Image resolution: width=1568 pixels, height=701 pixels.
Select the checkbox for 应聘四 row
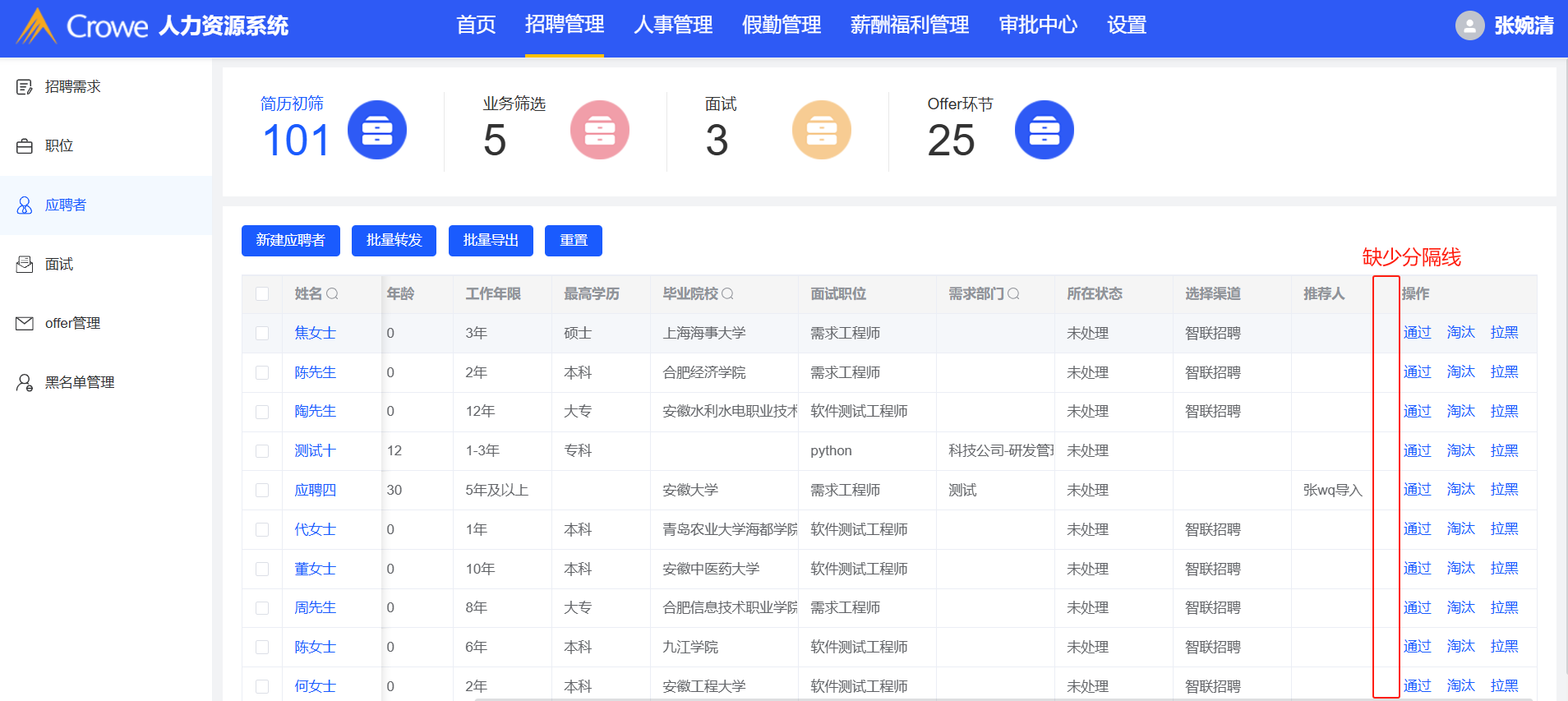pyautogui.click(x=262, y=491)
